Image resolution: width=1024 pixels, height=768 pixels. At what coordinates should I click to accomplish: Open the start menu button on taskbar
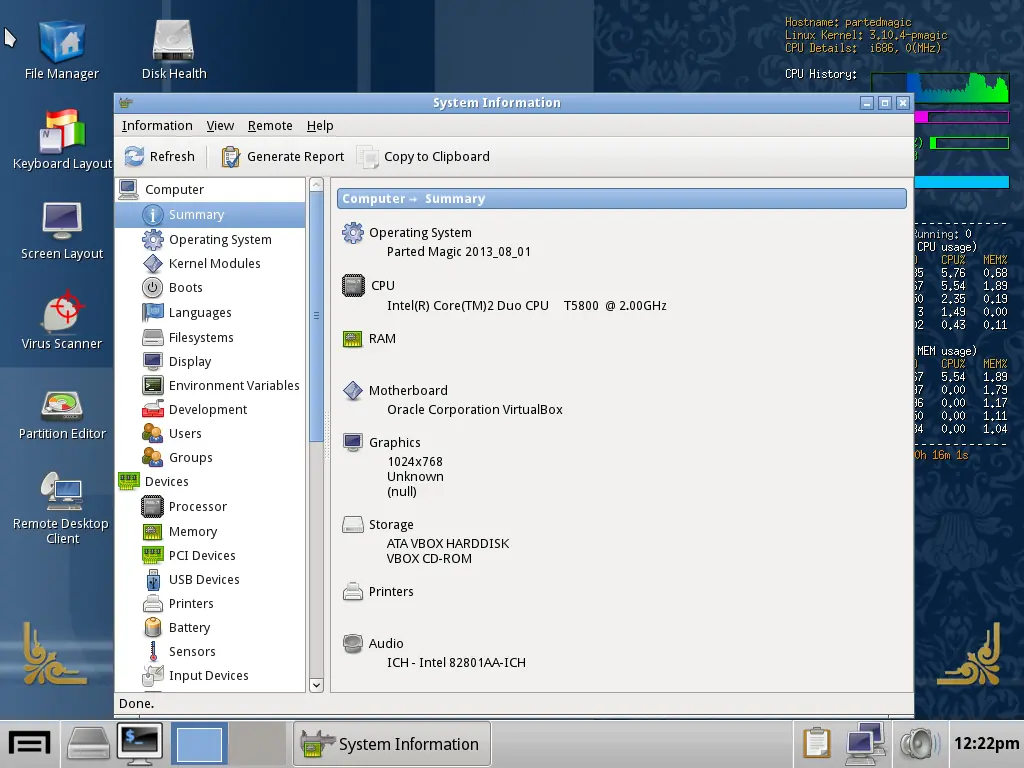point(29,744)
